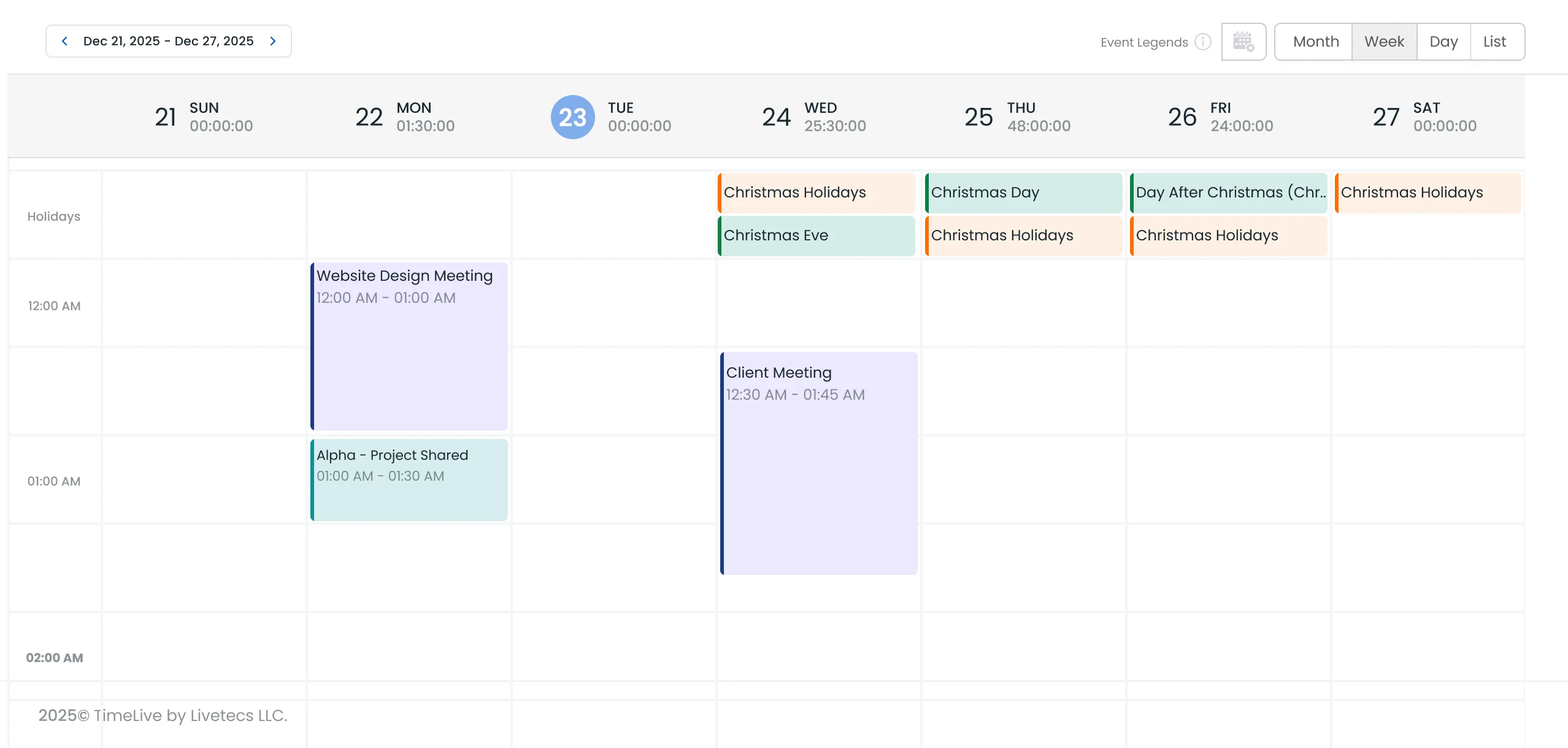The image size is (1568, 748).
Task: Select Christmas Day holiday entry
Action: coord(1024,193)
